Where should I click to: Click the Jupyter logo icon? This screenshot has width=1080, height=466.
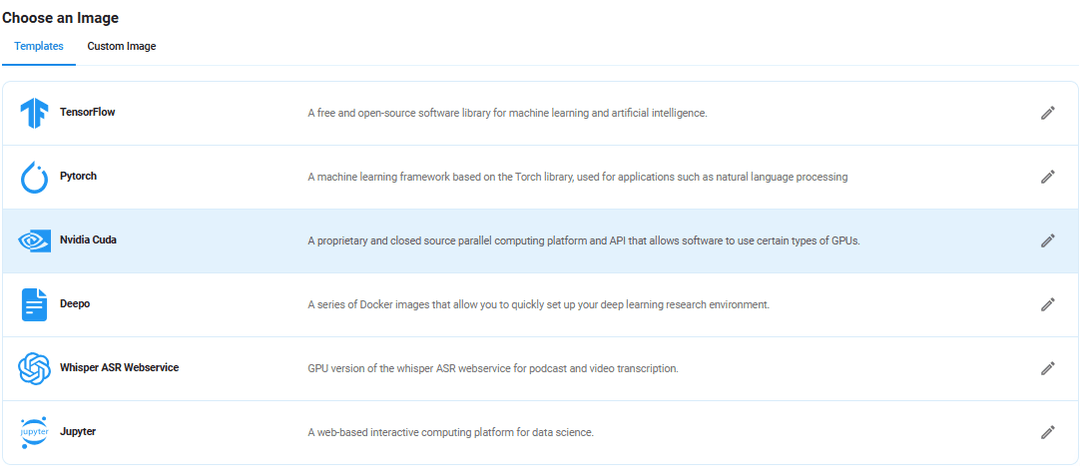pyautogui.click(x=34, y=432)
